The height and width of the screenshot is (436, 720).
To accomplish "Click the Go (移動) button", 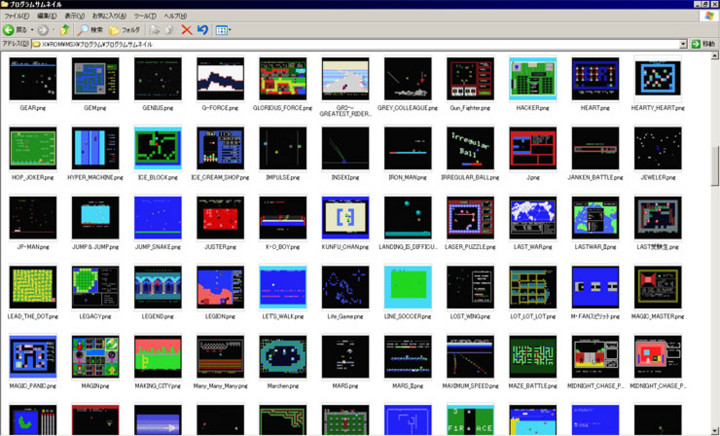I will [x=703, y=44].
